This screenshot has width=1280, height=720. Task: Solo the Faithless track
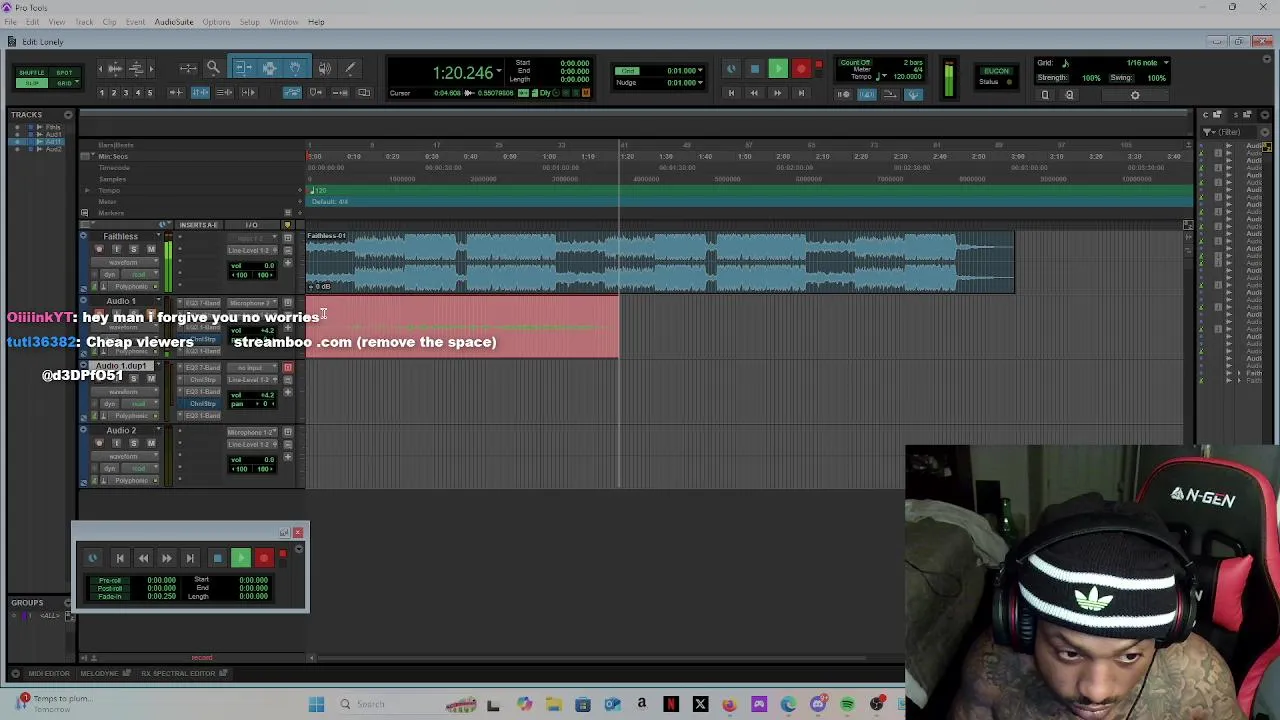click(x=133, y=249)
